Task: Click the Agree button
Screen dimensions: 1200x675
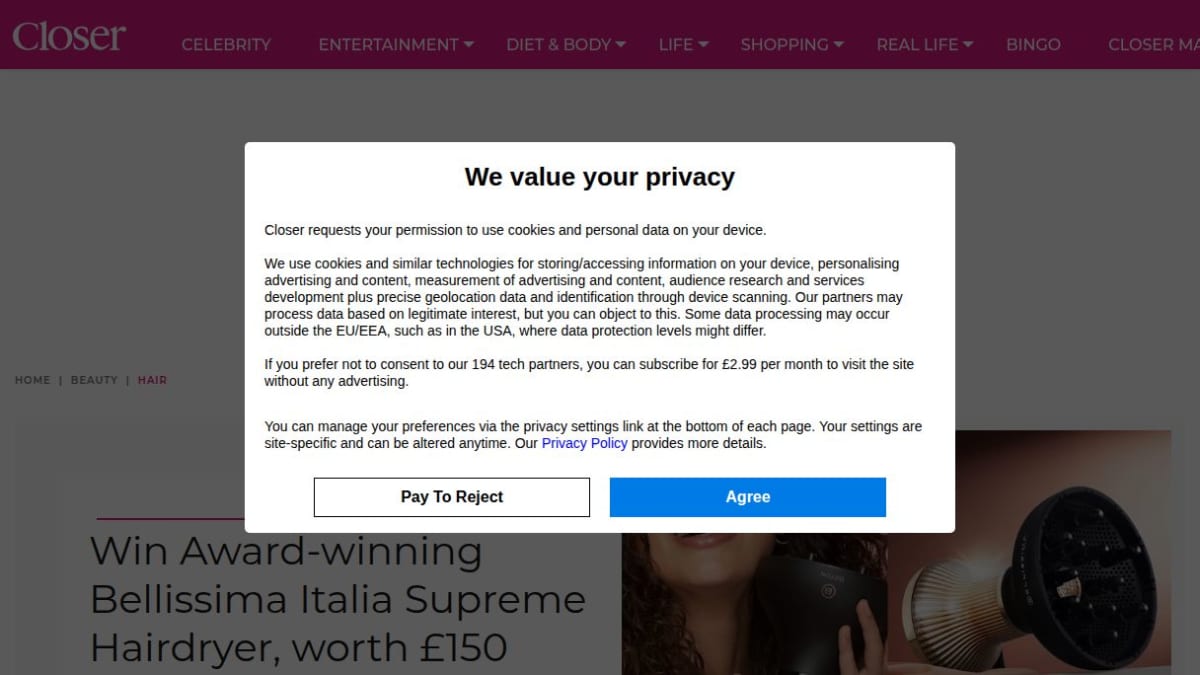Action: coord(748,497)
